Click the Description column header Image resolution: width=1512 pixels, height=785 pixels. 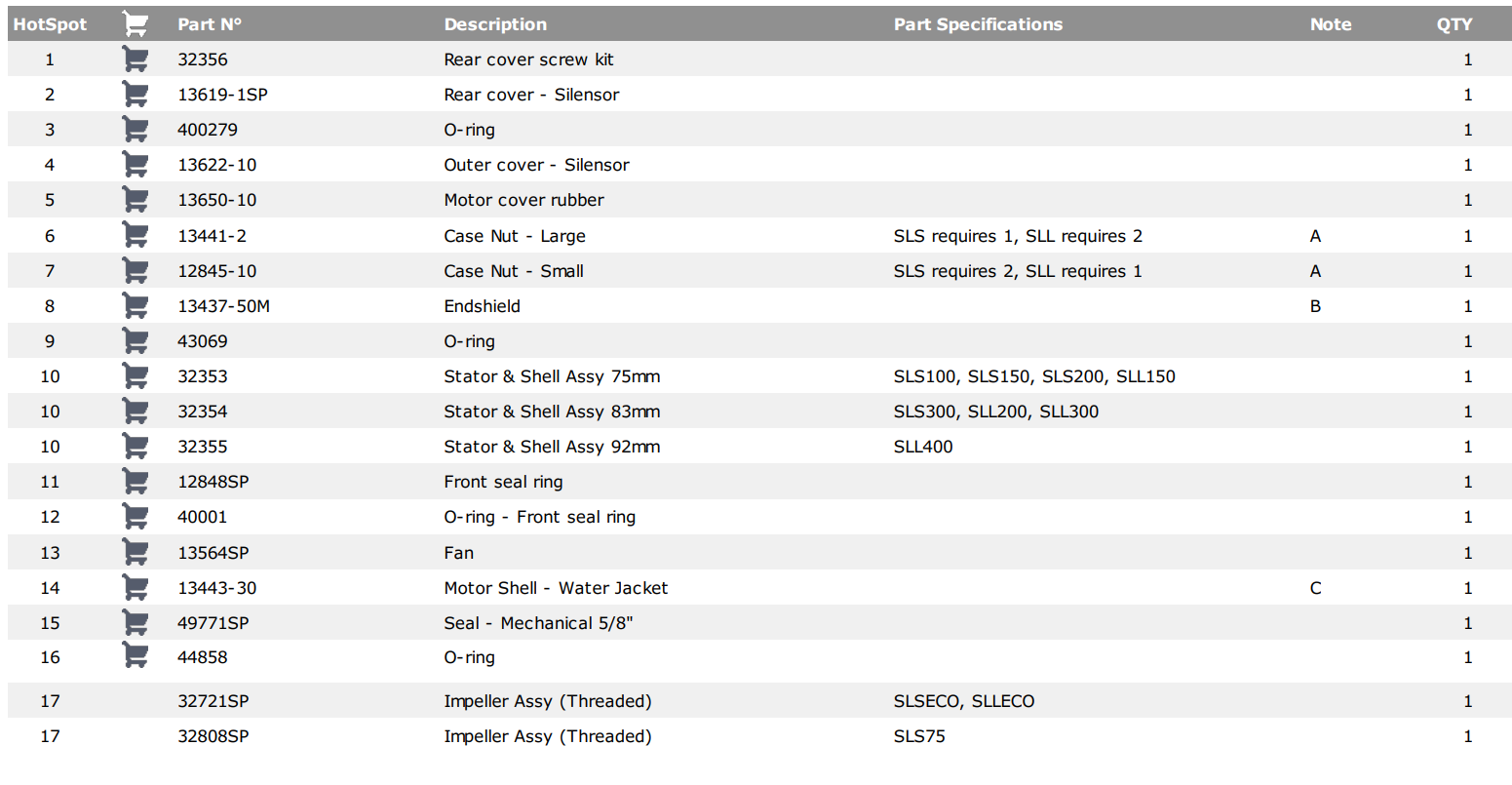coord(495,24)
